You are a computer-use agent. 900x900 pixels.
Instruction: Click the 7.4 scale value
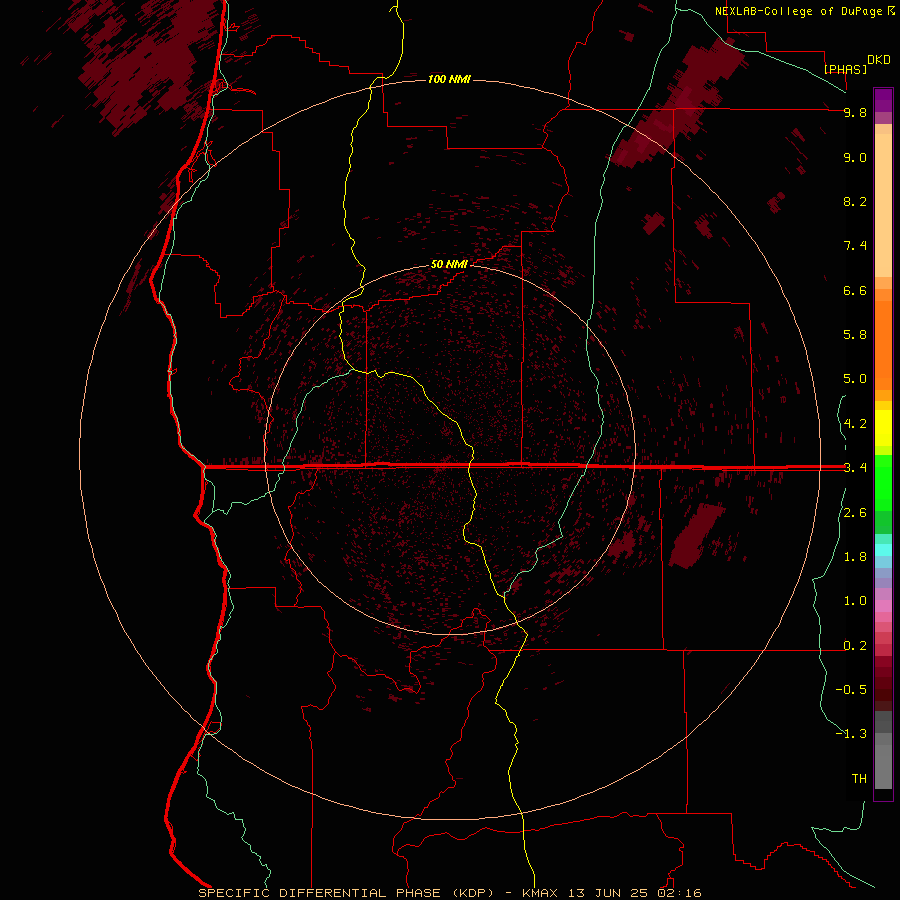click(855, 246)
